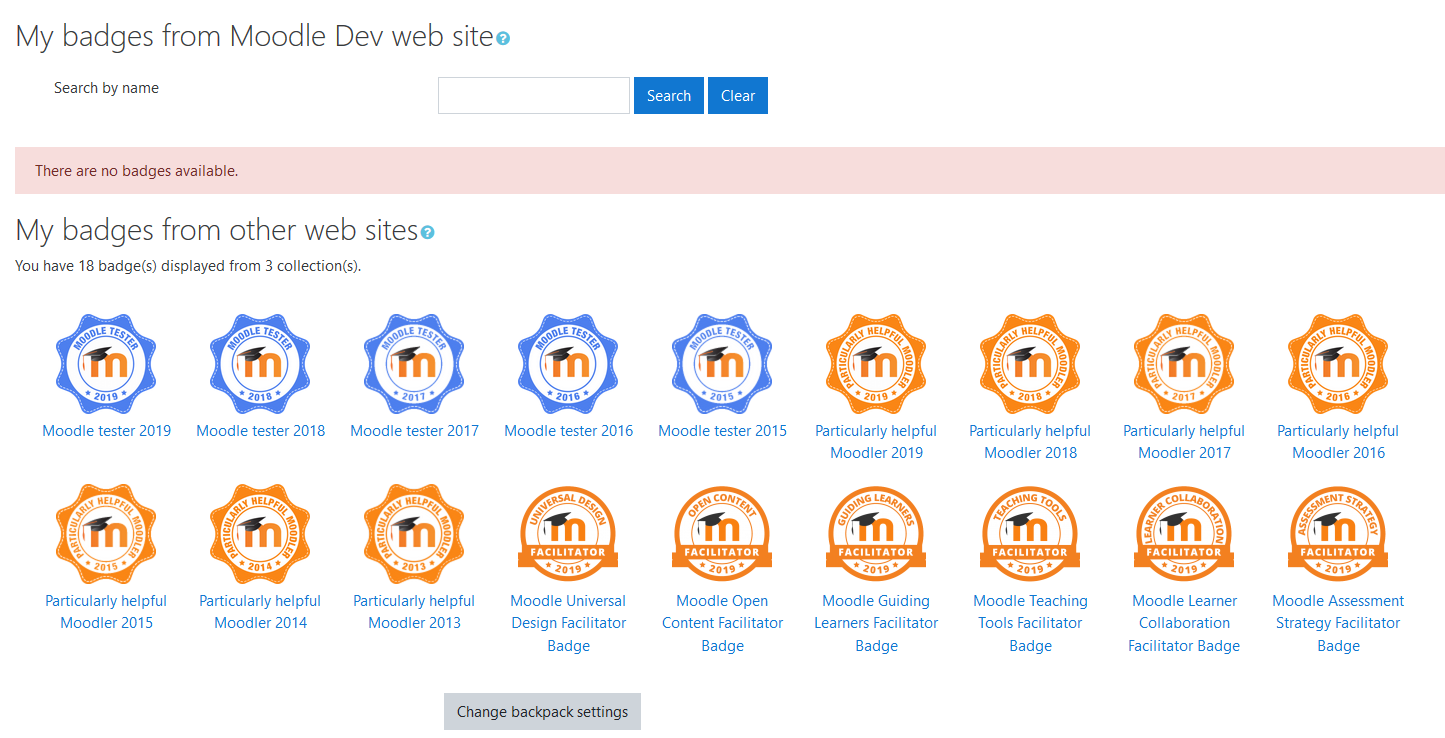This screenshot has width=1445, height=738.
Task: Click the 'Search by name' label
Action: point(106,88)
